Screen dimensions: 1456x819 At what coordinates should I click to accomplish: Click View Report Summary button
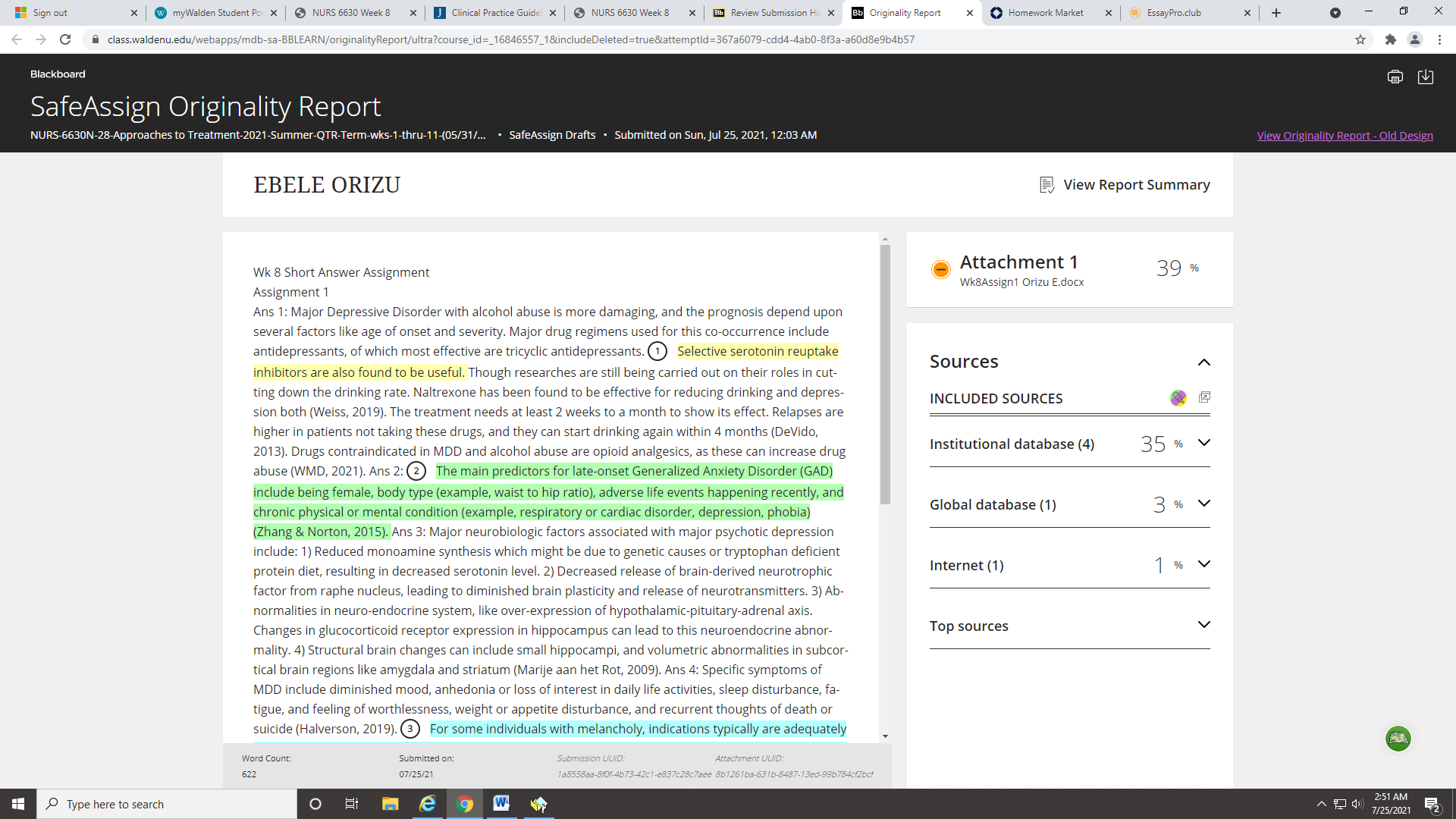point(1125,185)
